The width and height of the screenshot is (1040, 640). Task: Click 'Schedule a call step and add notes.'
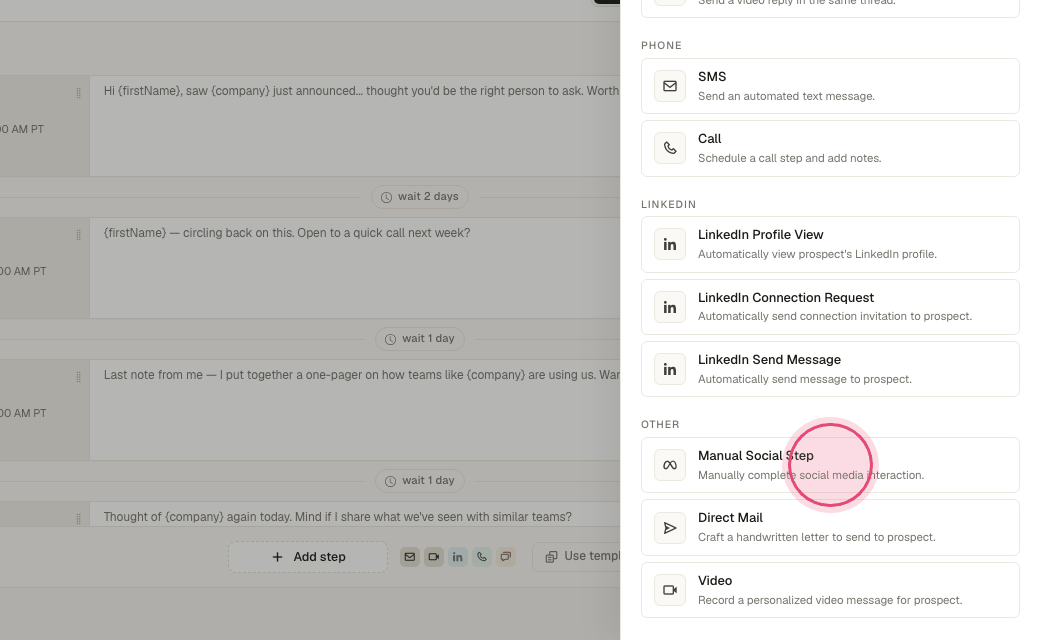click(x=789, y=159)
